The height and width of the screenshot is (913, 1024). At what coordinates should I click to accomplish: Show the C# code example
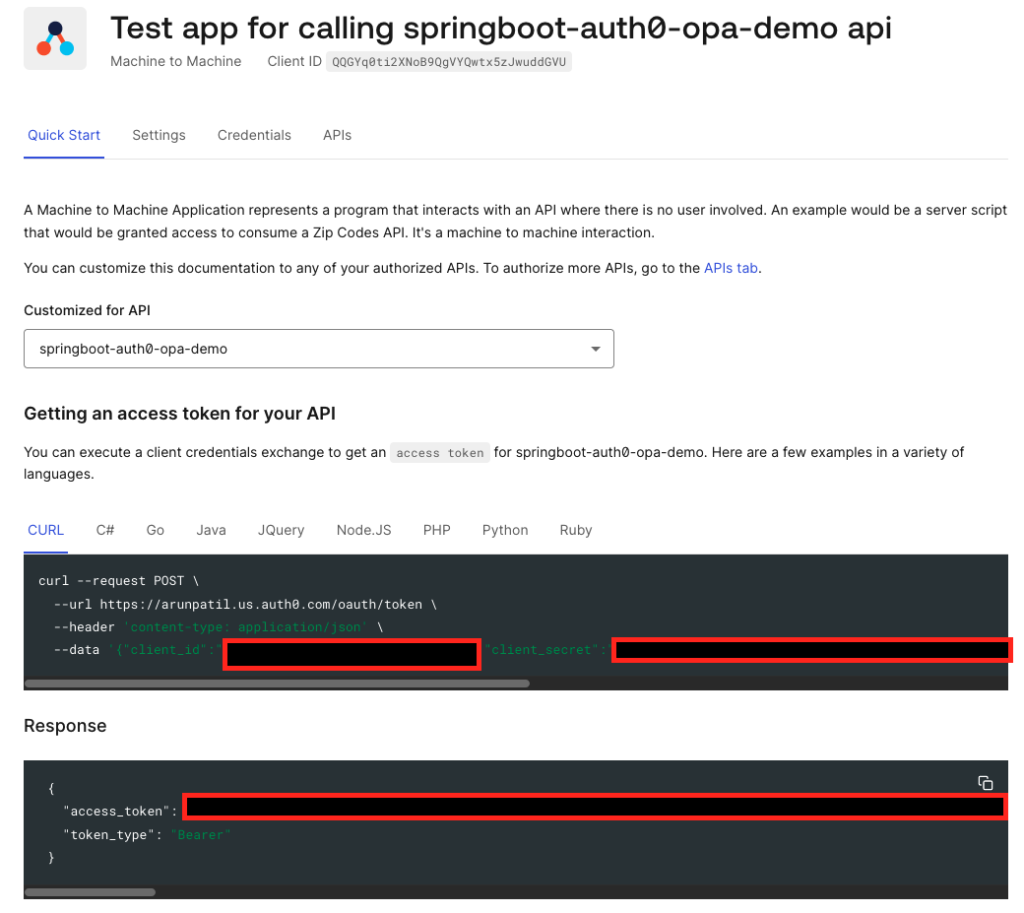click(x=105, y=530)
